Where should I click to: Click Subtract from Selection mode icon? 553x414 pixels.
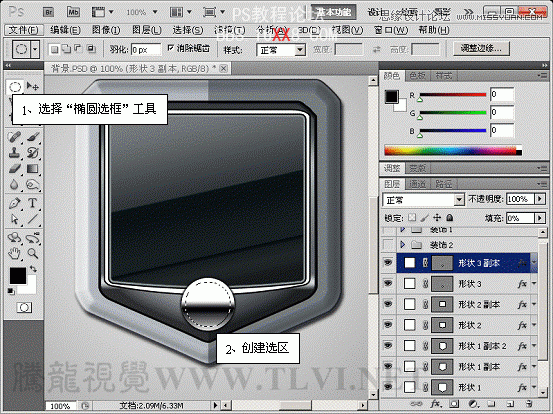pyautogui.click(x=78, y=49)
